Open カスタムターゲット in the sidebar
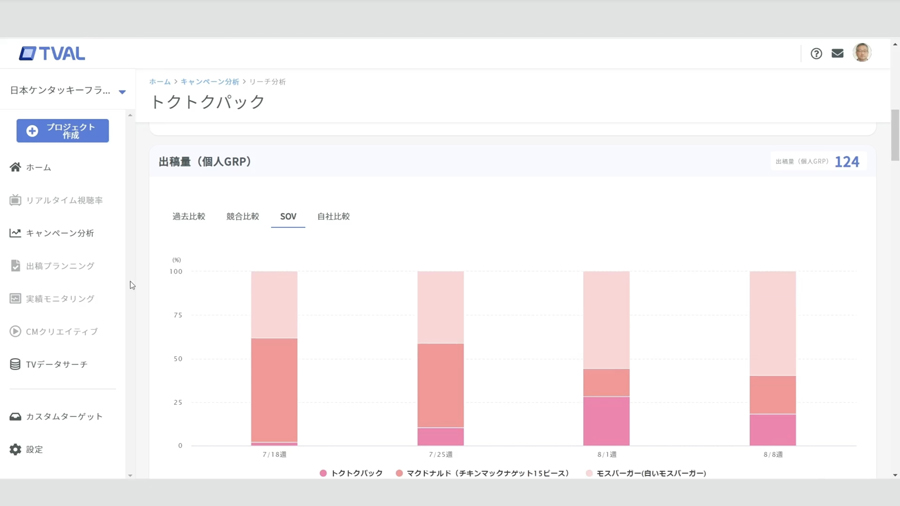The height and width of the screenshot is (506, 900). (64, 417)
